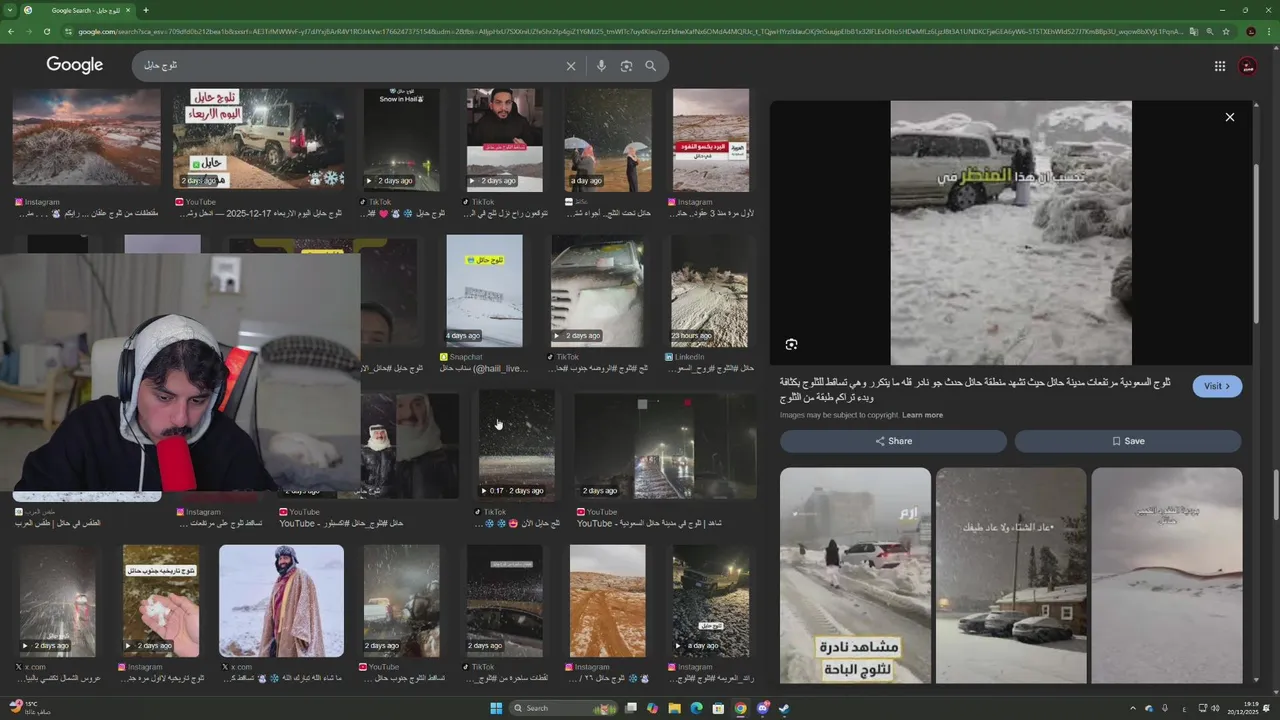Open Microsoft Store from the taskbar
The height and width of the screenshot is (720, 1280).
tap(718, 708)
